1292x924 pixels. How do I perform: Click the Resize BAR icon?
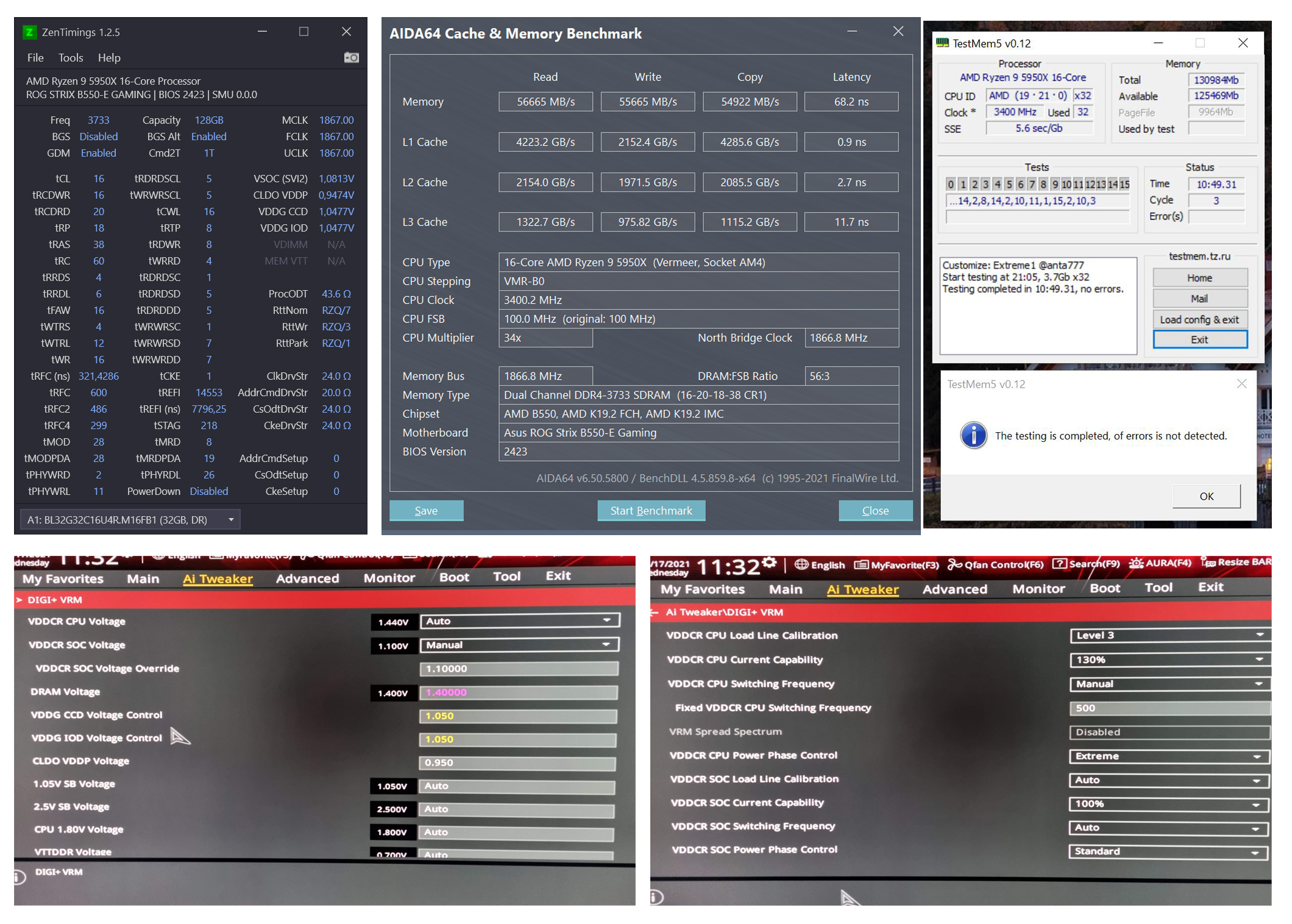coord(1207,562)
